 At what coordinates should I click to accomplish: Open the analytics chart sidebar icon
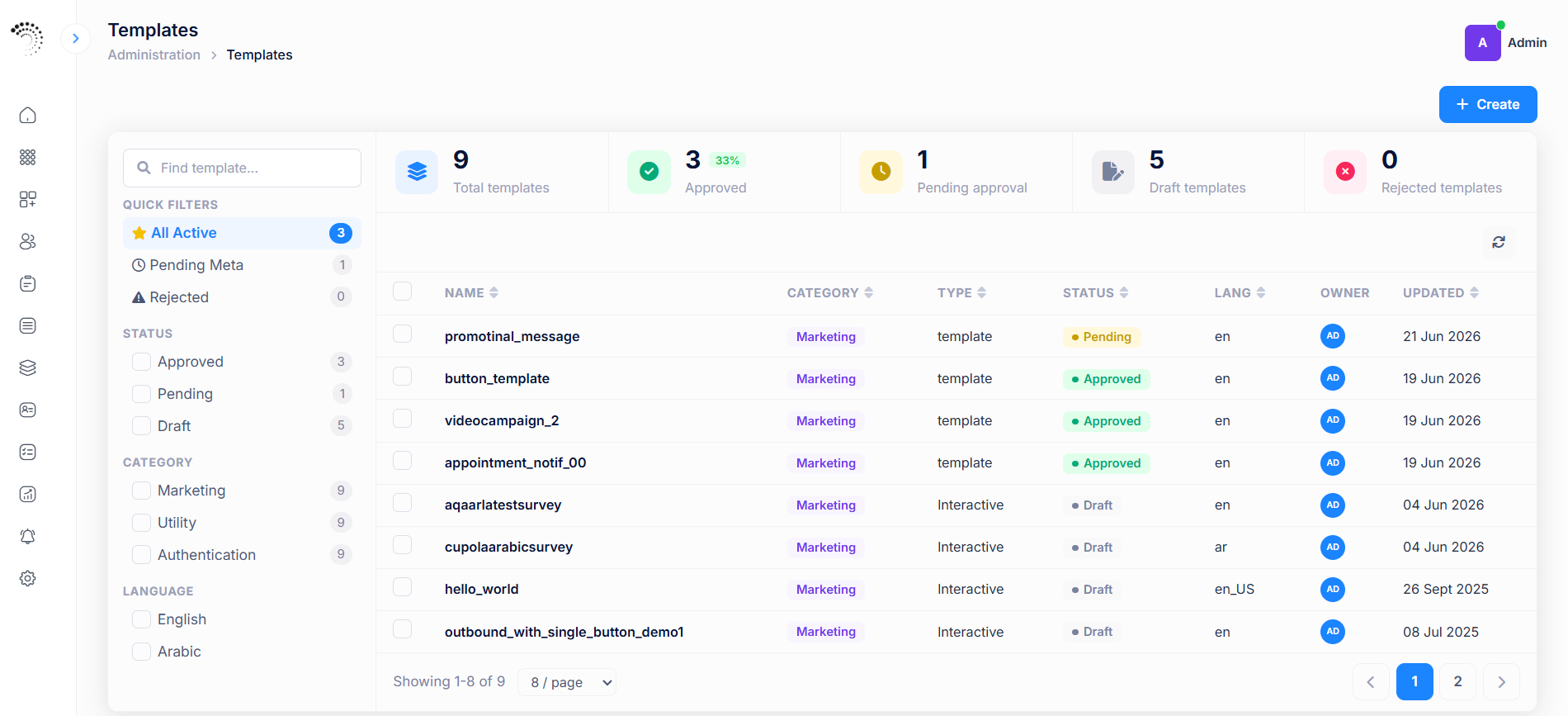click(x=27, y=494)
